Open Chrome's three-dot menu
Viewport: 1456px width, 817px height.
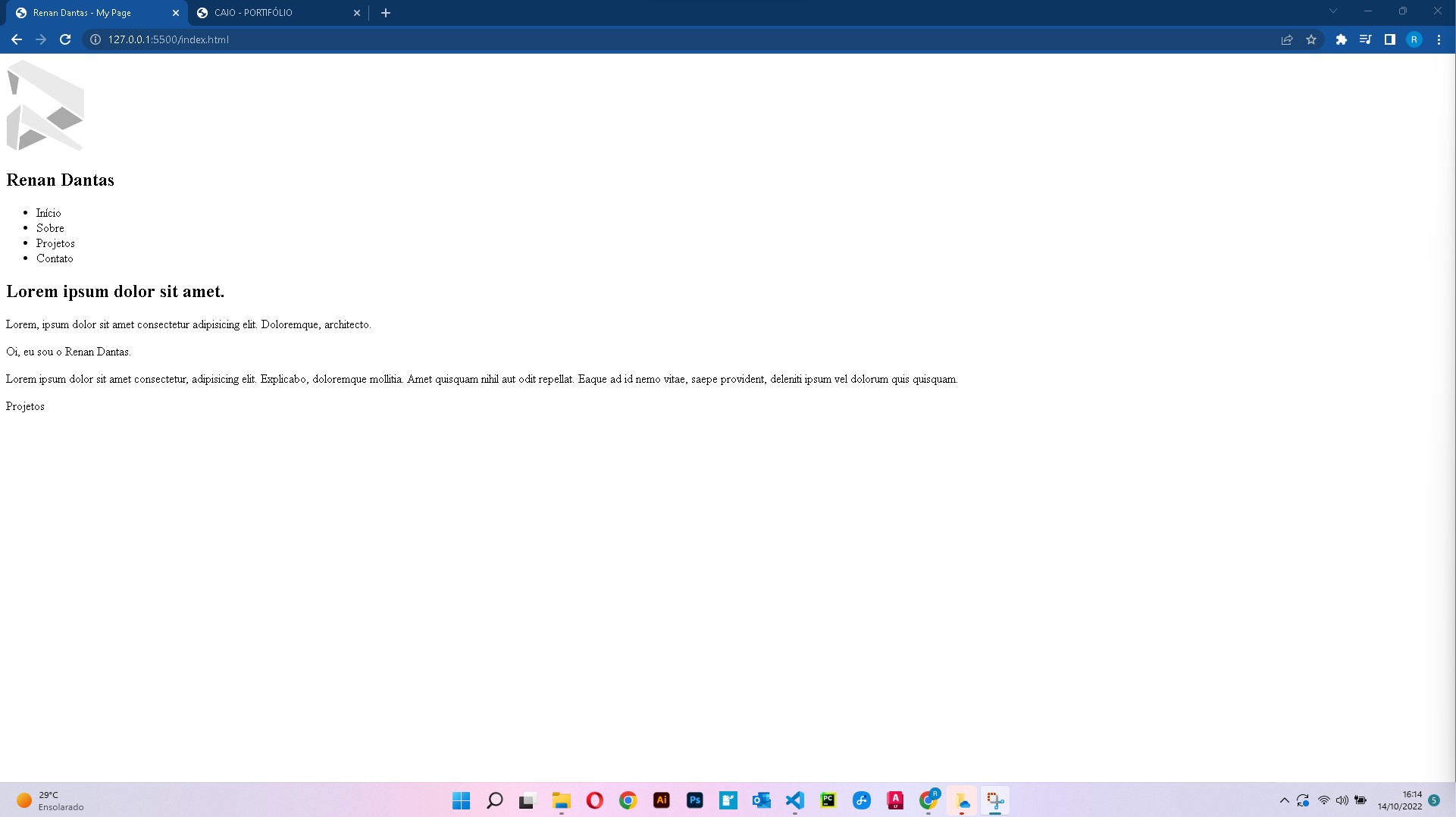click(x=1439, y=39)
